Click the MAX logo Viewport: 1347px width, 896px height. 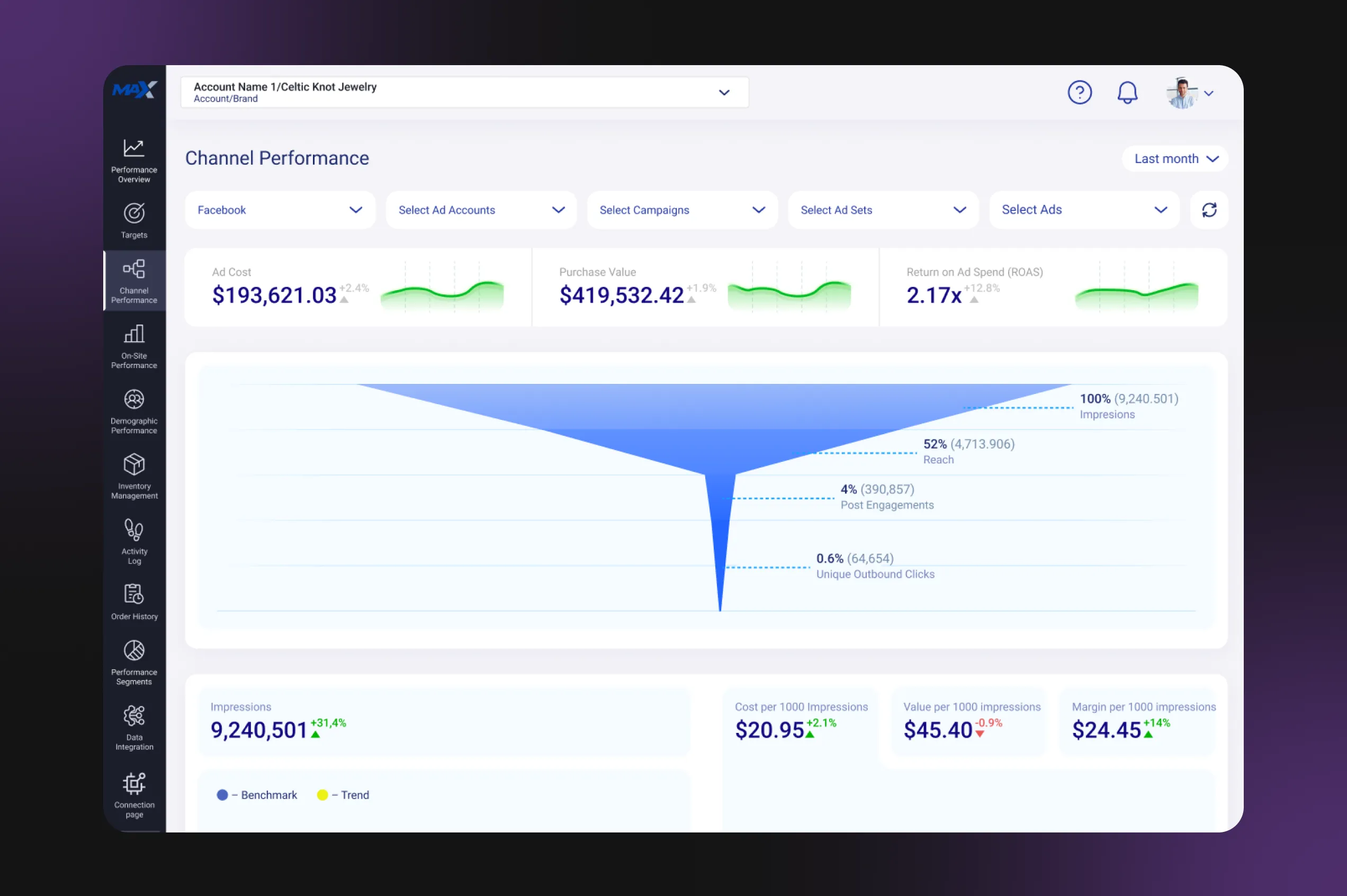coord(134,89)
